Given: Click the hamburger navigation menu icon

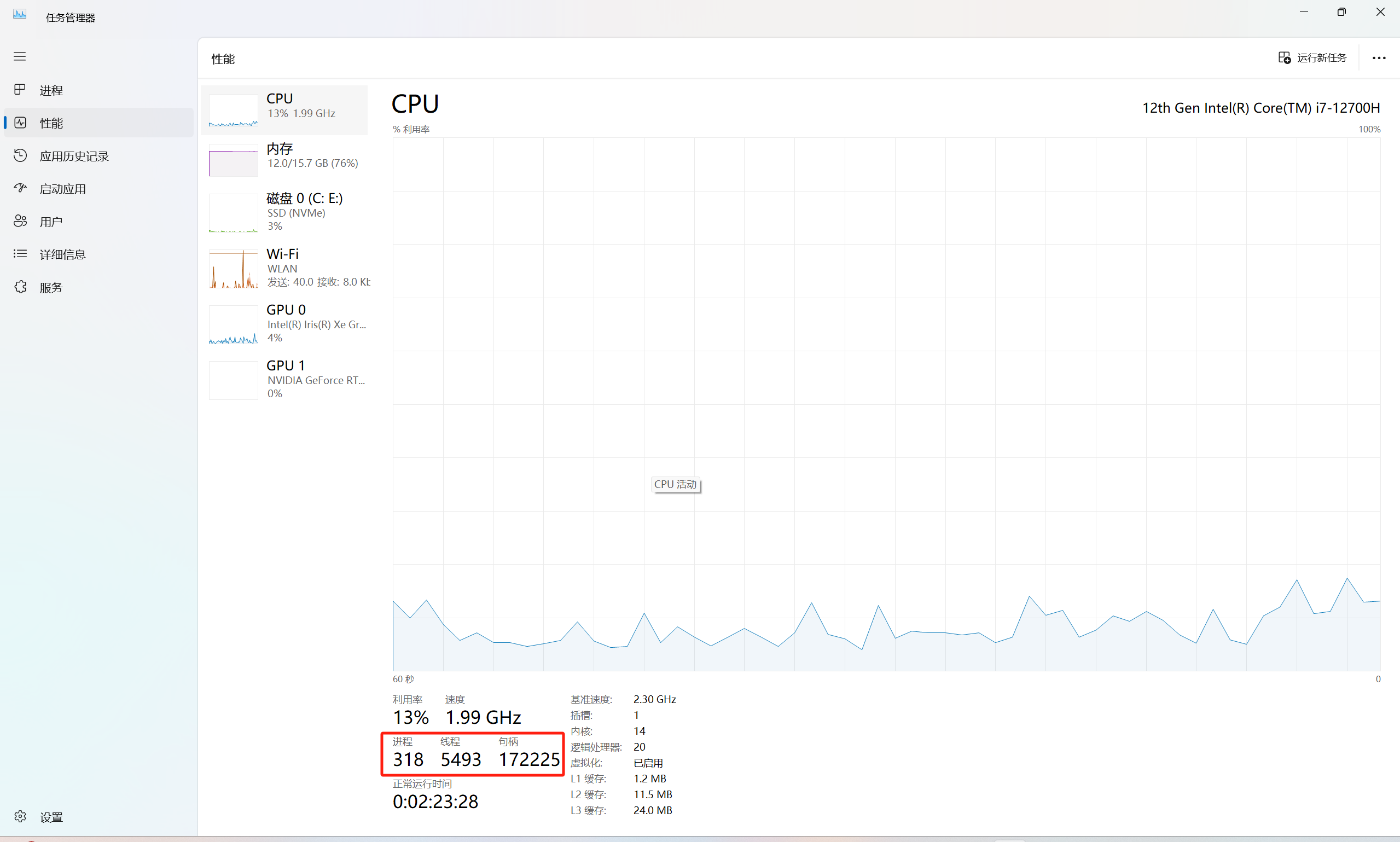Looking at the screenshot, I should (x=20, y=56).
